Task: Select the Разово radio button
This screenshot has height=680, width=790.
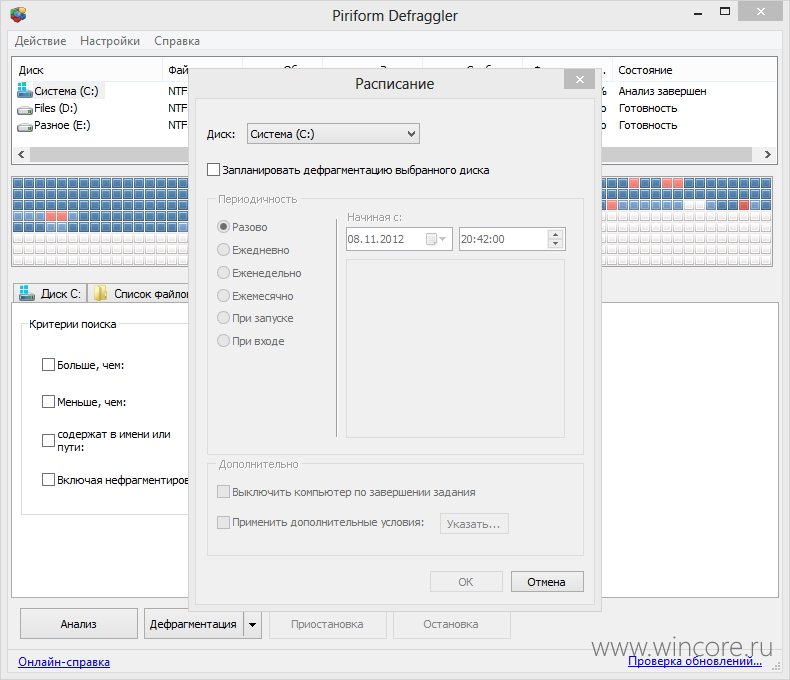Action: pyautogui.click(x=223, y=227)
